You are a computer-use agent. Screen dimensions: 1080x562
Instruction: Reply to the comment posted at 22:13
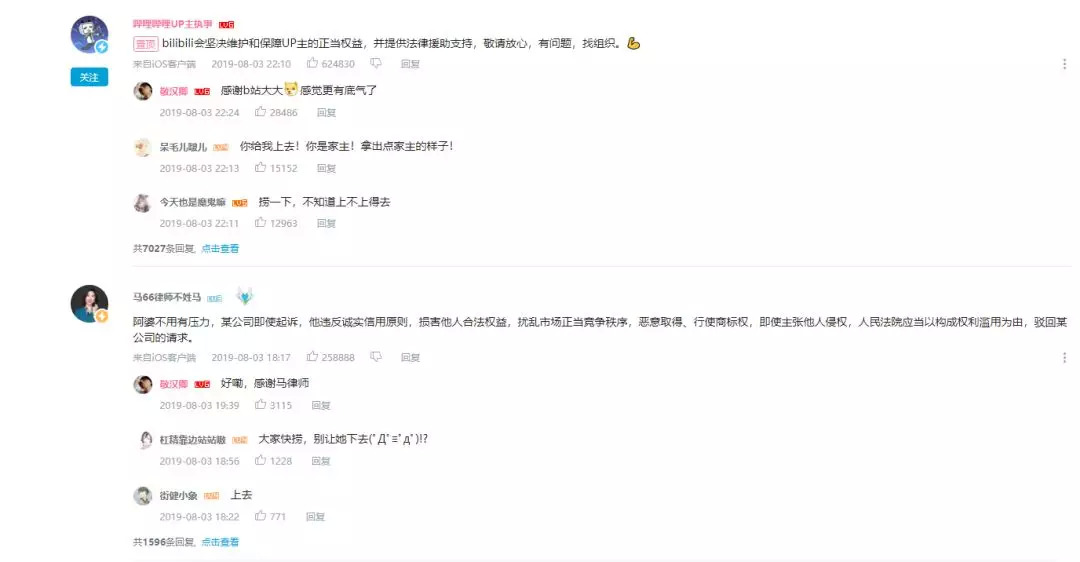326,168
